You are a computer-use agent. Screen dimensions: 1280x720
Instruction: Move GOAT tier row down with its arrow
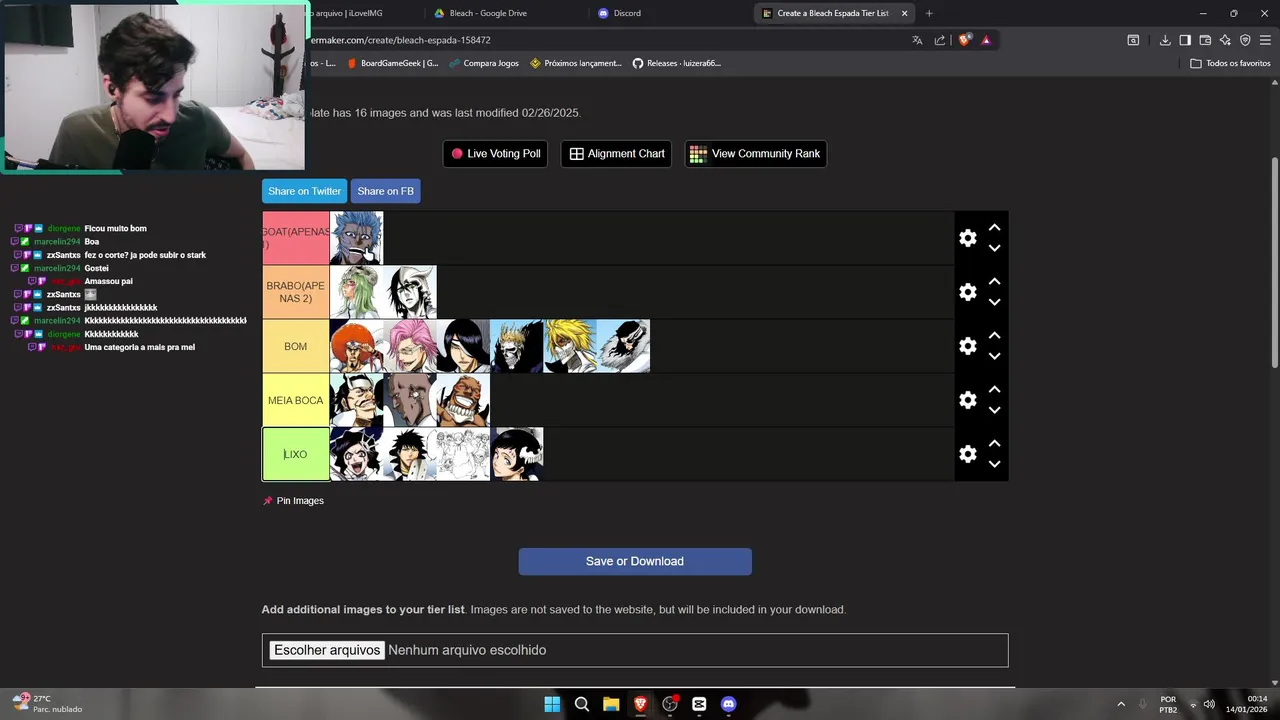pyautogui.click(x=994, y=248)
